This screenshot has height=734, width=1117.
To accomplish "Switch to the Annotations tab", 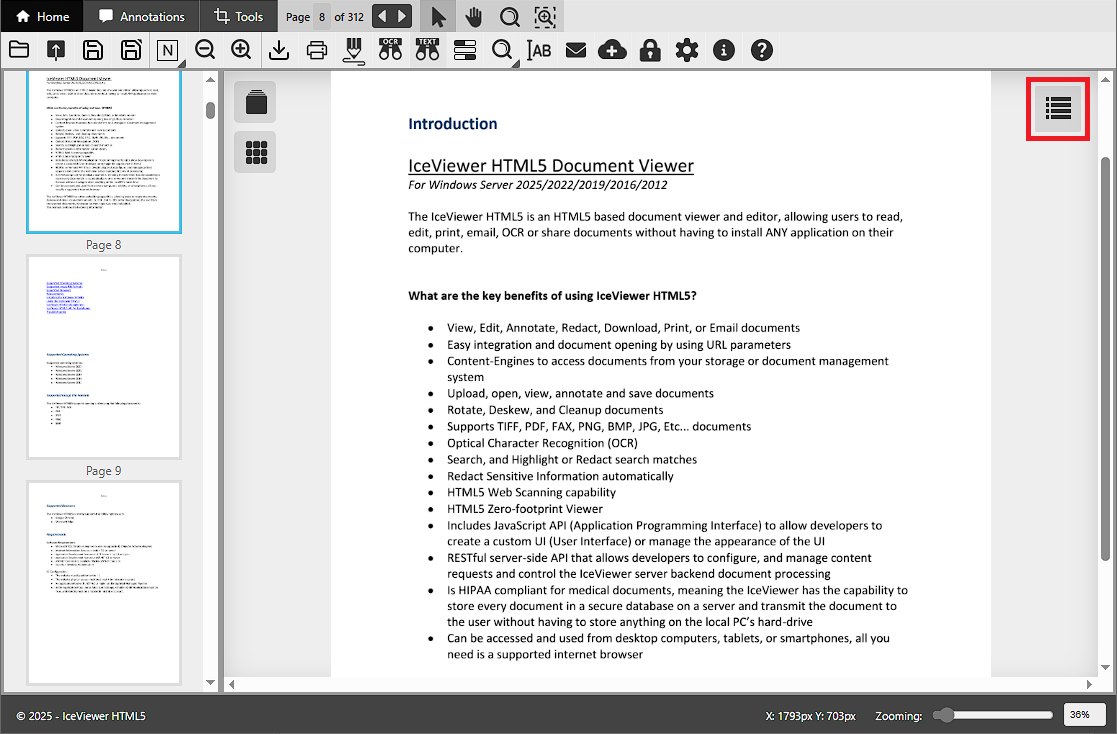I will click(141, 16).
